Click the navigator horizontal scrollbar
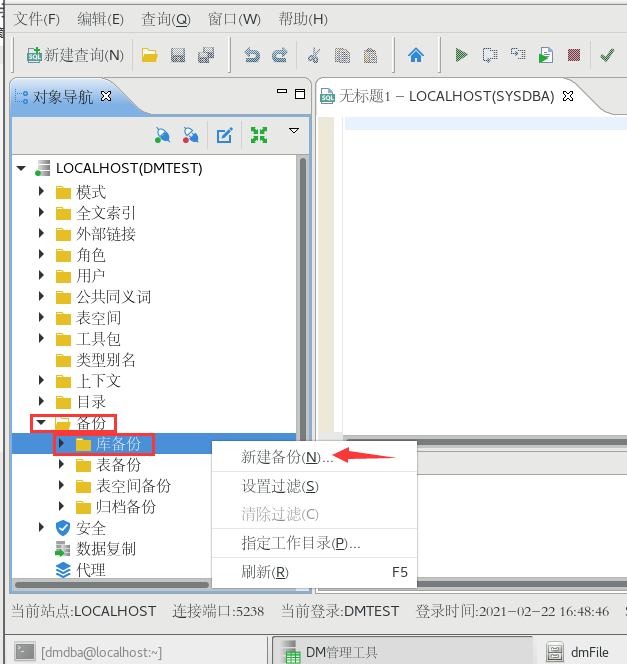Image resolution: width=627 pixels, height=664 pixels. 112,585
